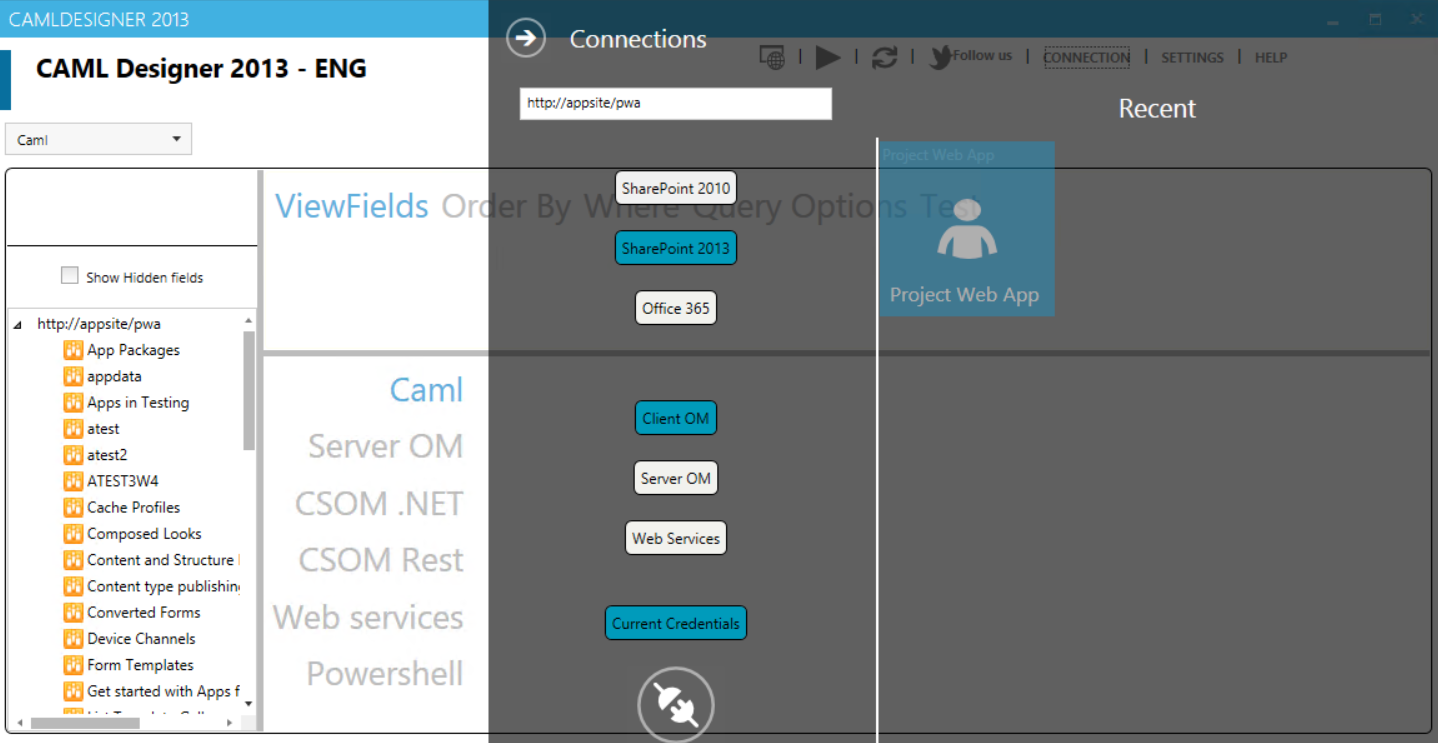
Task: Select the Get started with Apps list
Action: pos(163,691)
